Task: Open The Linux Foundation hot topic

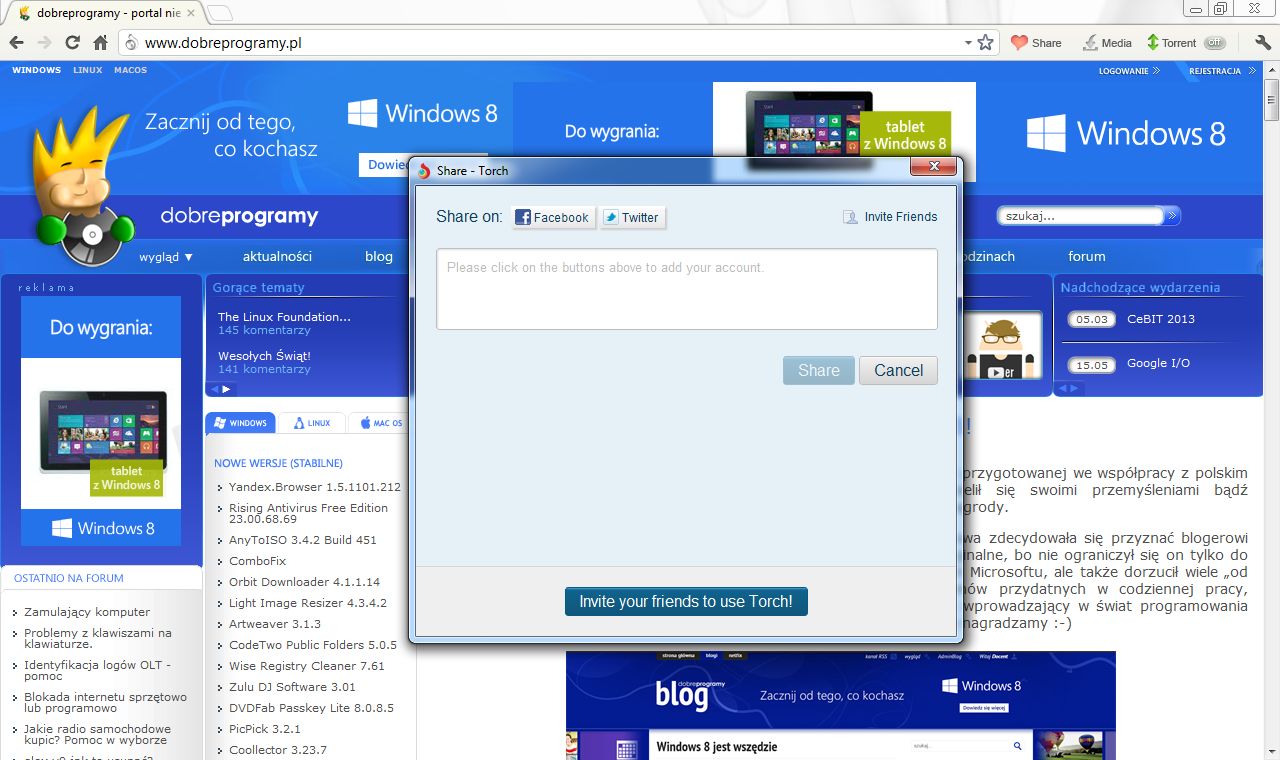Action: tap(284, 317)
